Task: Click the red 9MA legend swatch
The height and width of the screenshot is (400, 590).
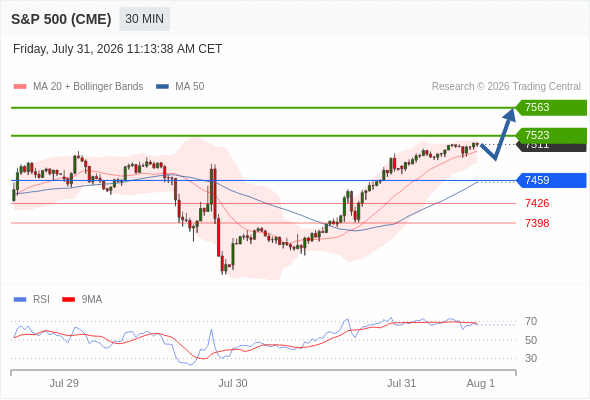Action: pyautogui.click(x=68, y=300)
